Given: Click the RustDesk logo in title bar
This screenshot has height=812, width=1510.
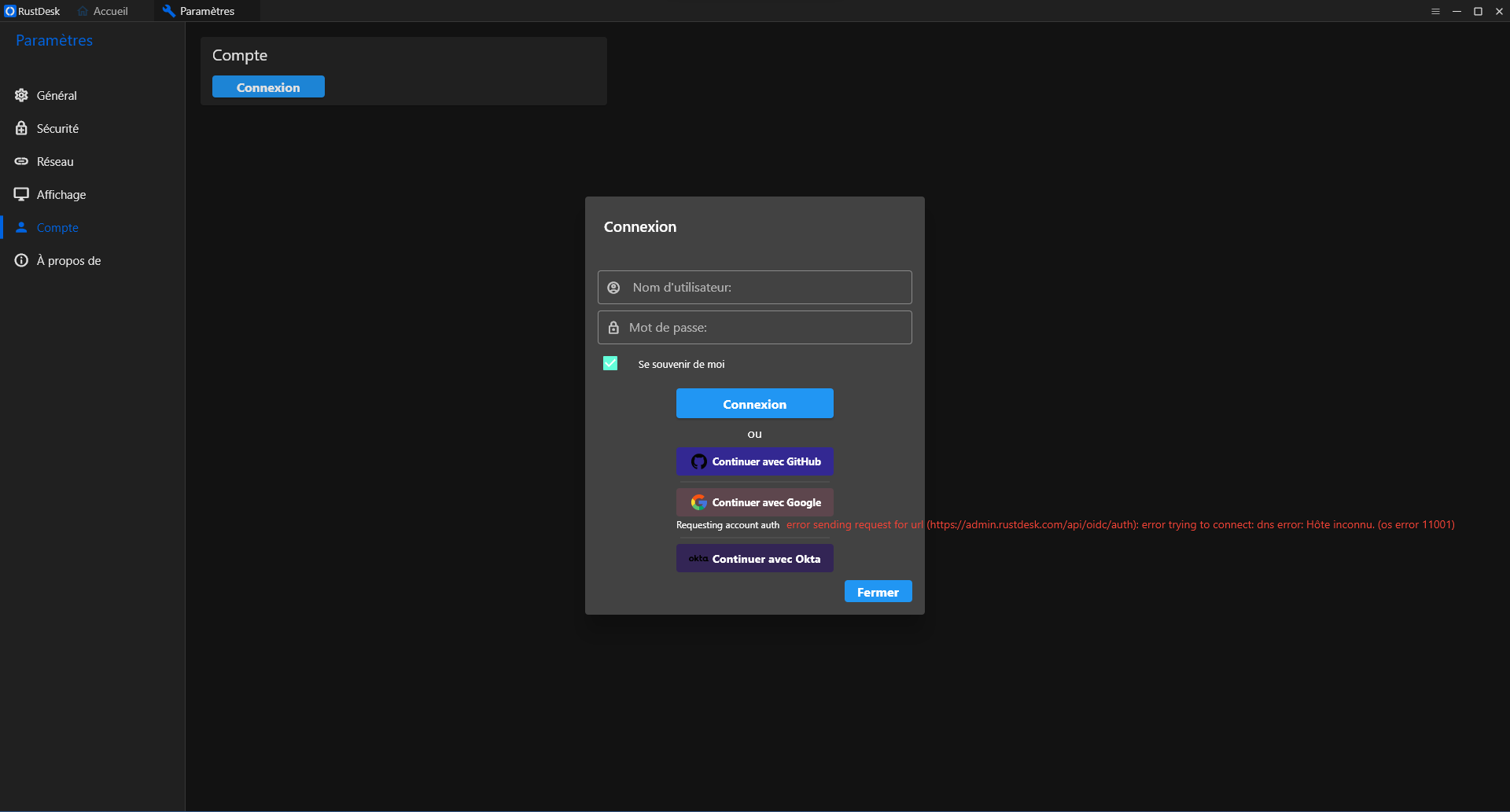Looking at the screenshot, I should coord(10,11).
